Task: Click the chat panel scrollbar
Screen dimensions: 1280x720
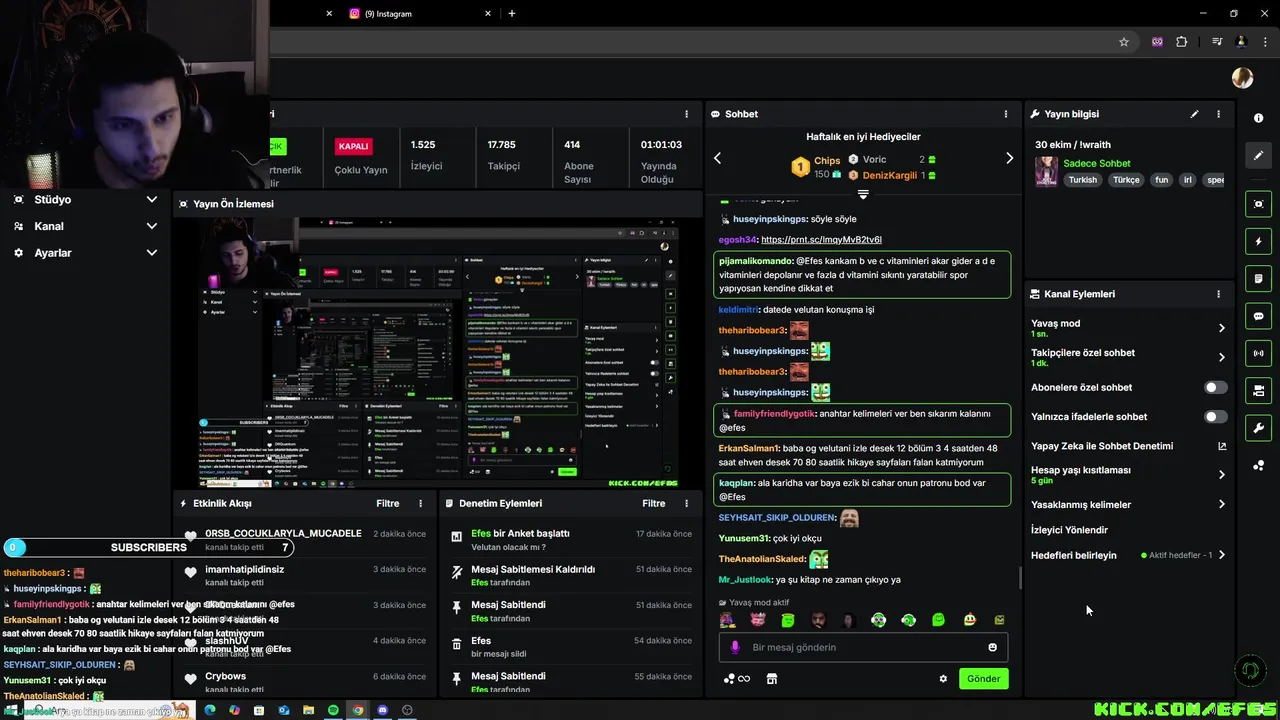Action: pyautogui.click(x=1019, y=579)
